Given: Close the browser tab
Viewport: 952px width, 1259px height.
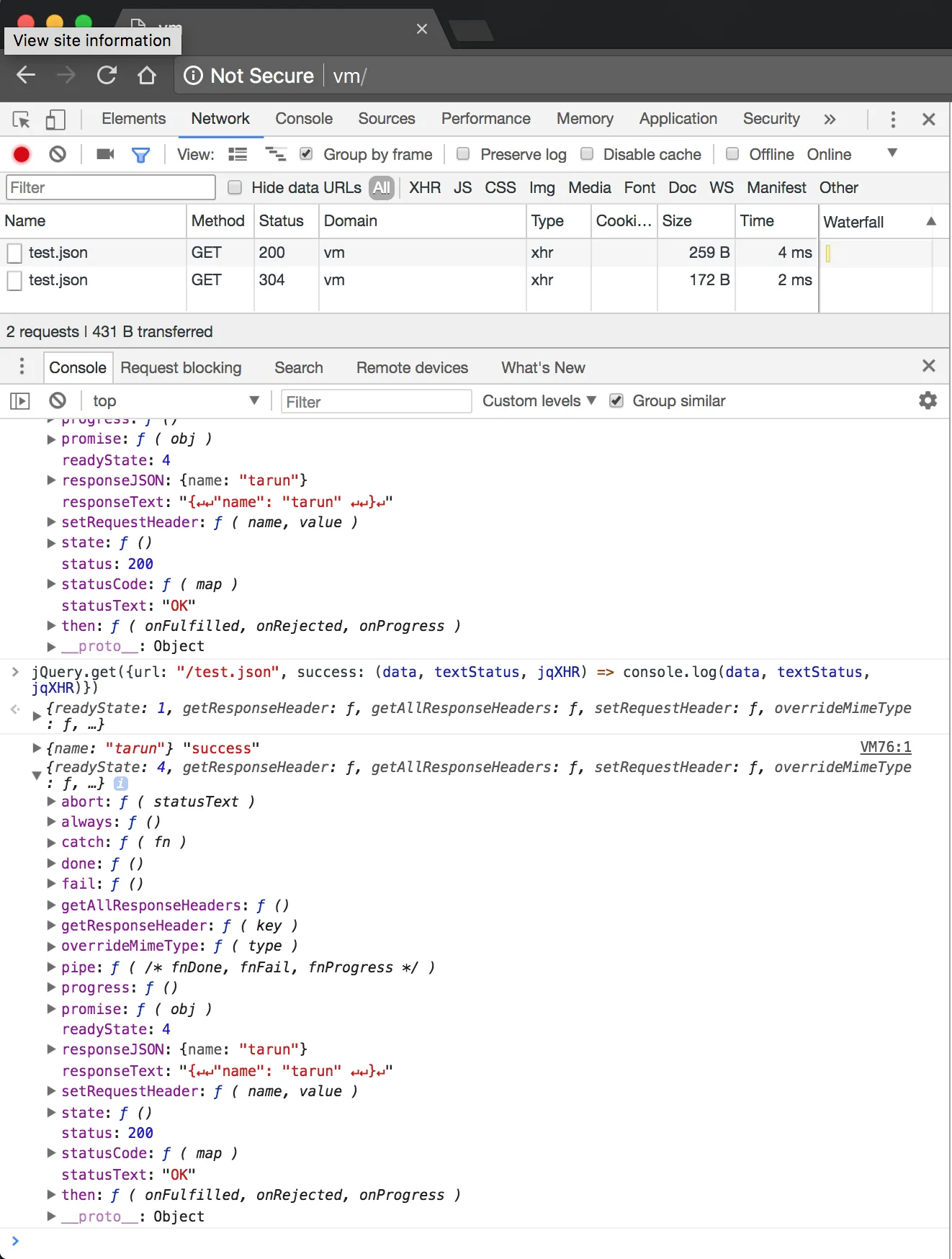Looking at the screenshot, I should click(x=422, y=29).
